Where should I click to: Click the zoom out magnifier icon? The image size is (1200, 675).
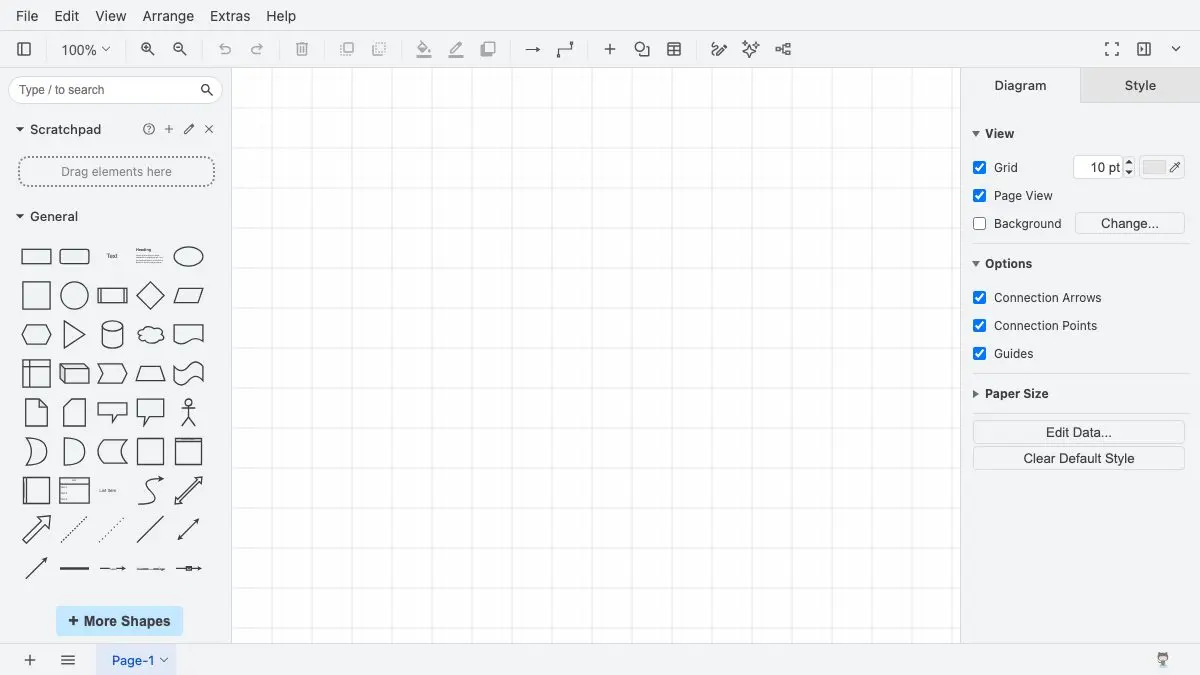(180, 49)
